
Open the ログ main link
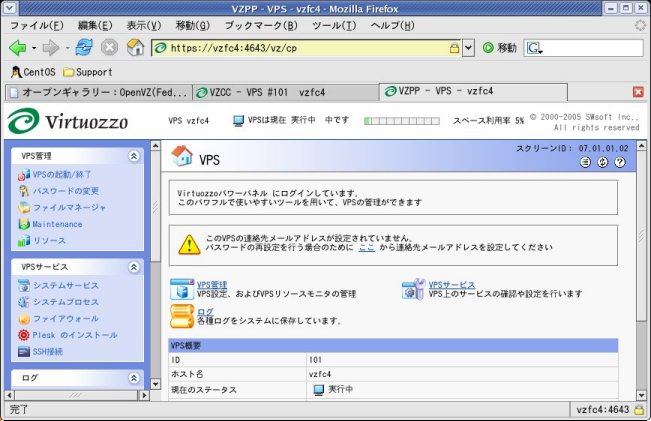[x=205, y=311]
